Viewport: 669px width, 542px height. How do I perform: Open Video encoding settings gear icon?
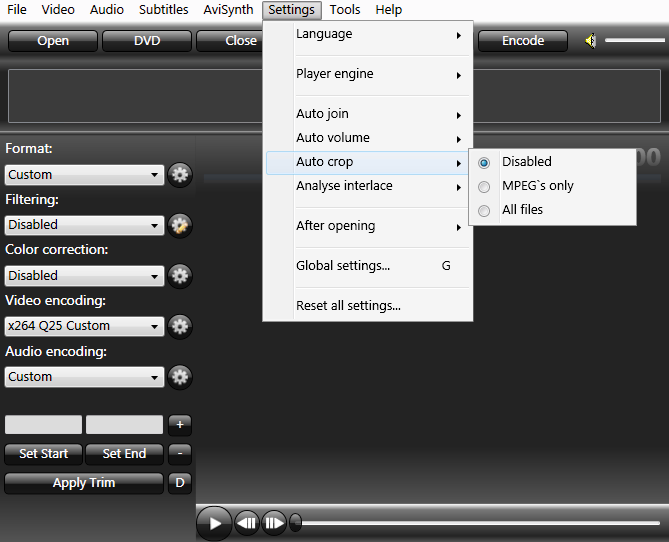(180, 326)
